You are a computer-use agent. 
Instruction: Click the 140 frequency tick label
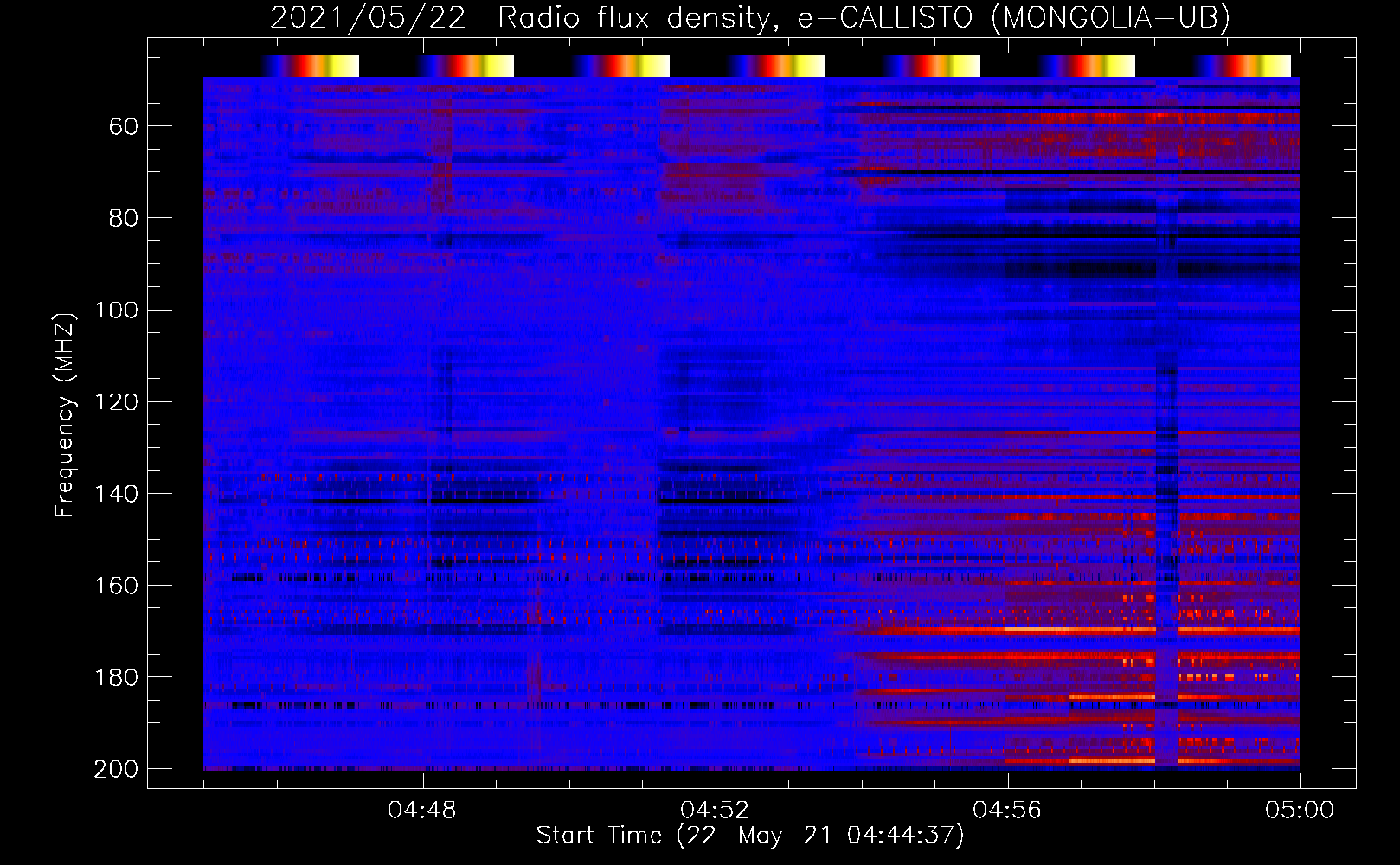click(117, 494)
